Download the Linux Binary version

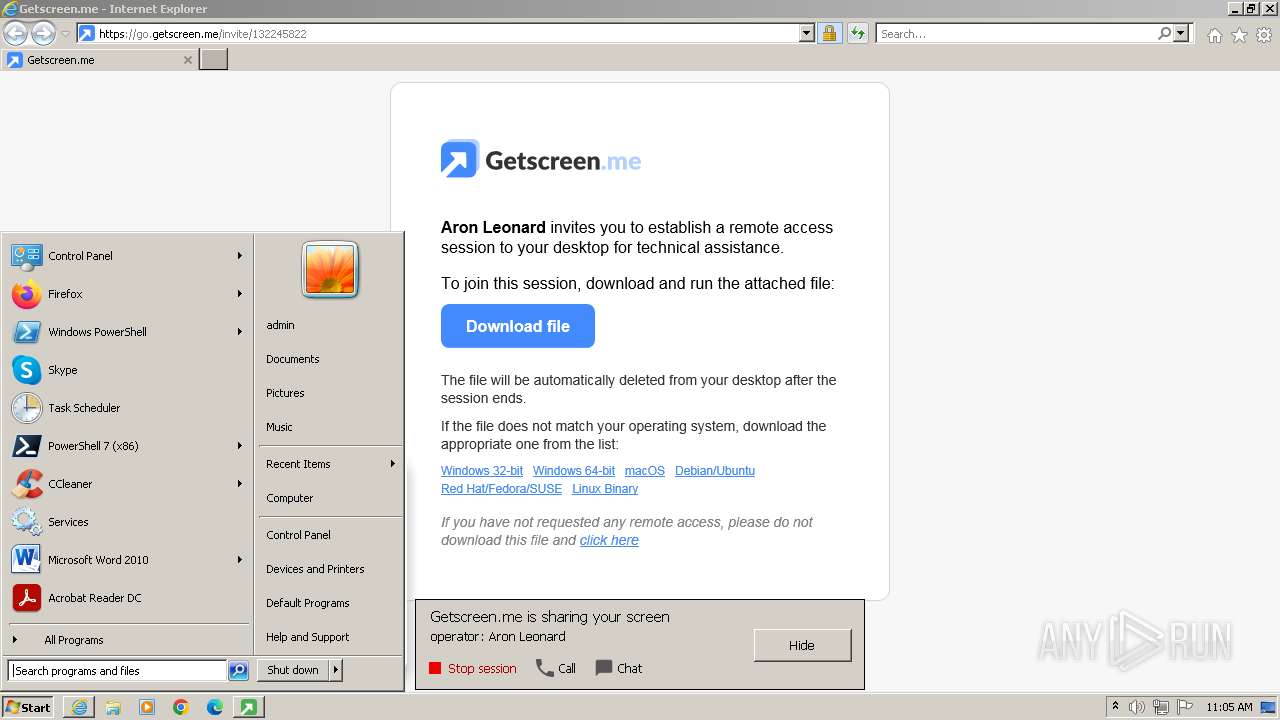click(x=605, y=489)
